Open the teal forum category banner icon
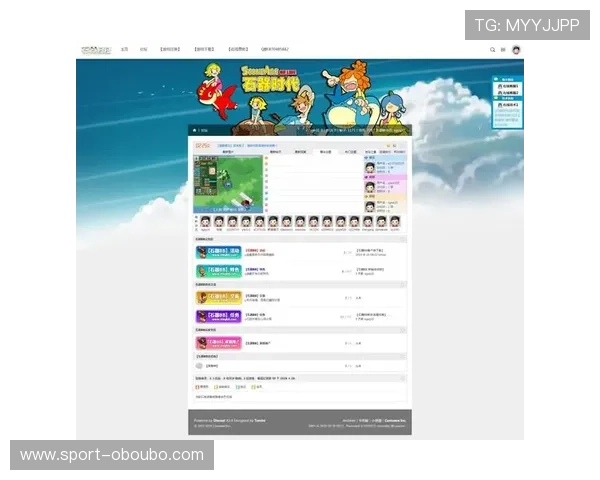 pos(218,271)
